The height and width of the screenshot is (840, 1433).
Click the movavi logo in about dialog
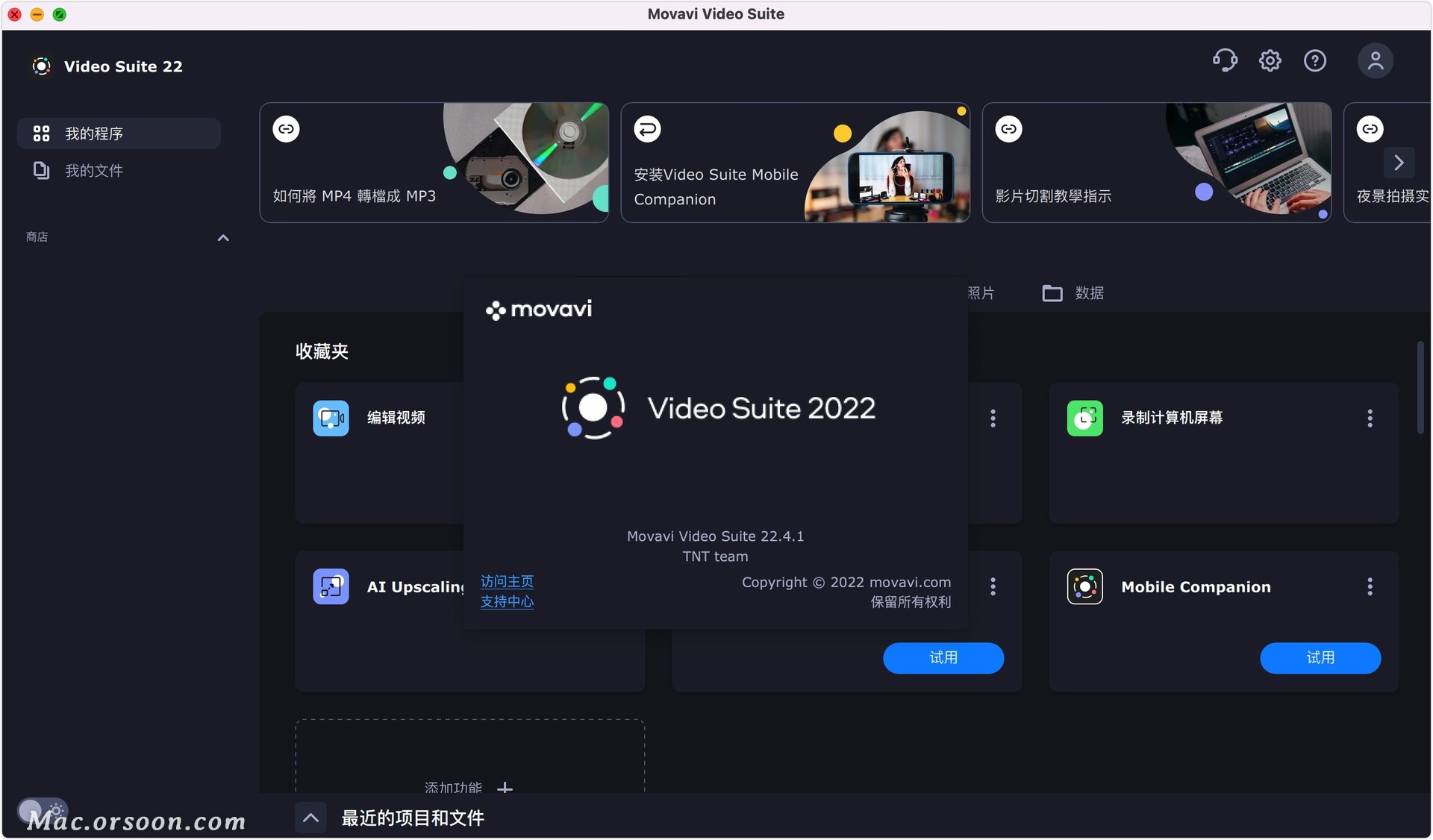click(538, 310)
